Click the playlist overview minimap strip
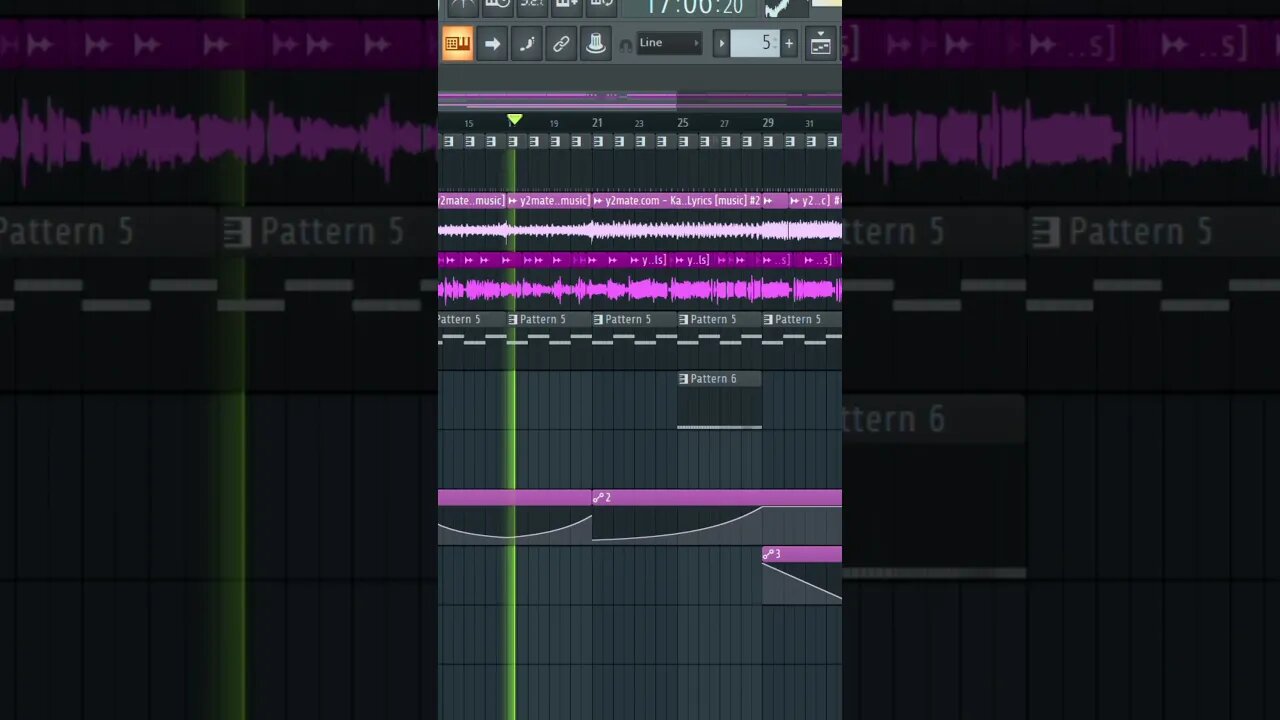The width and height of the screenshot is (1280, 720). click(x=640, y=100)
